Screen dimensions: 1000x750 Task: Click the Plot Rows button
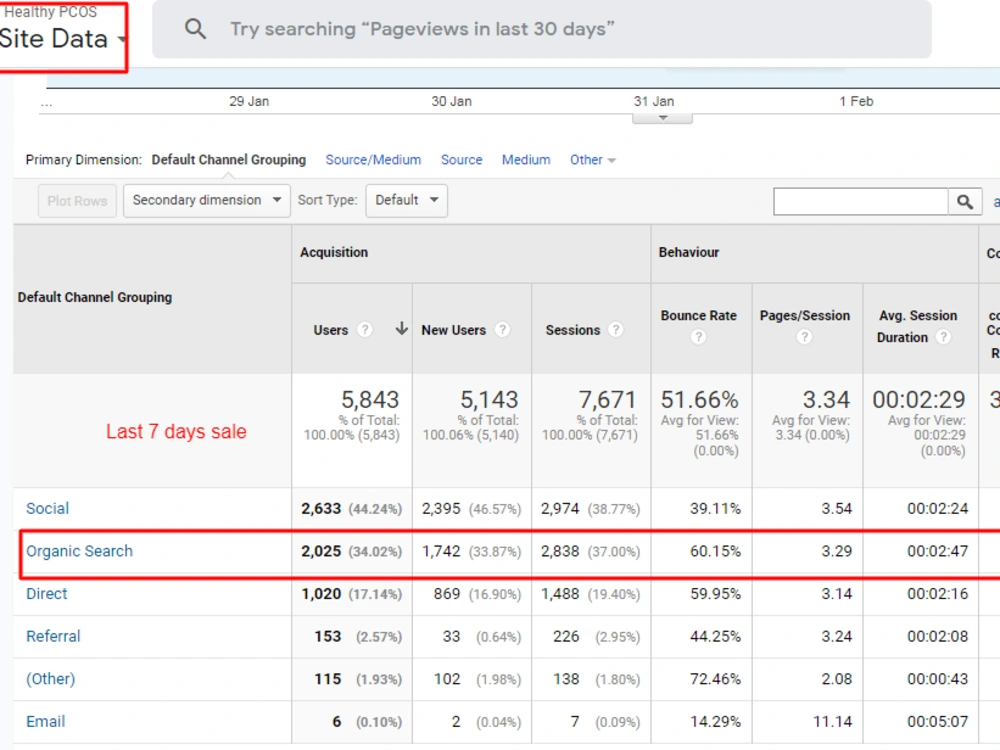[77, 201]
